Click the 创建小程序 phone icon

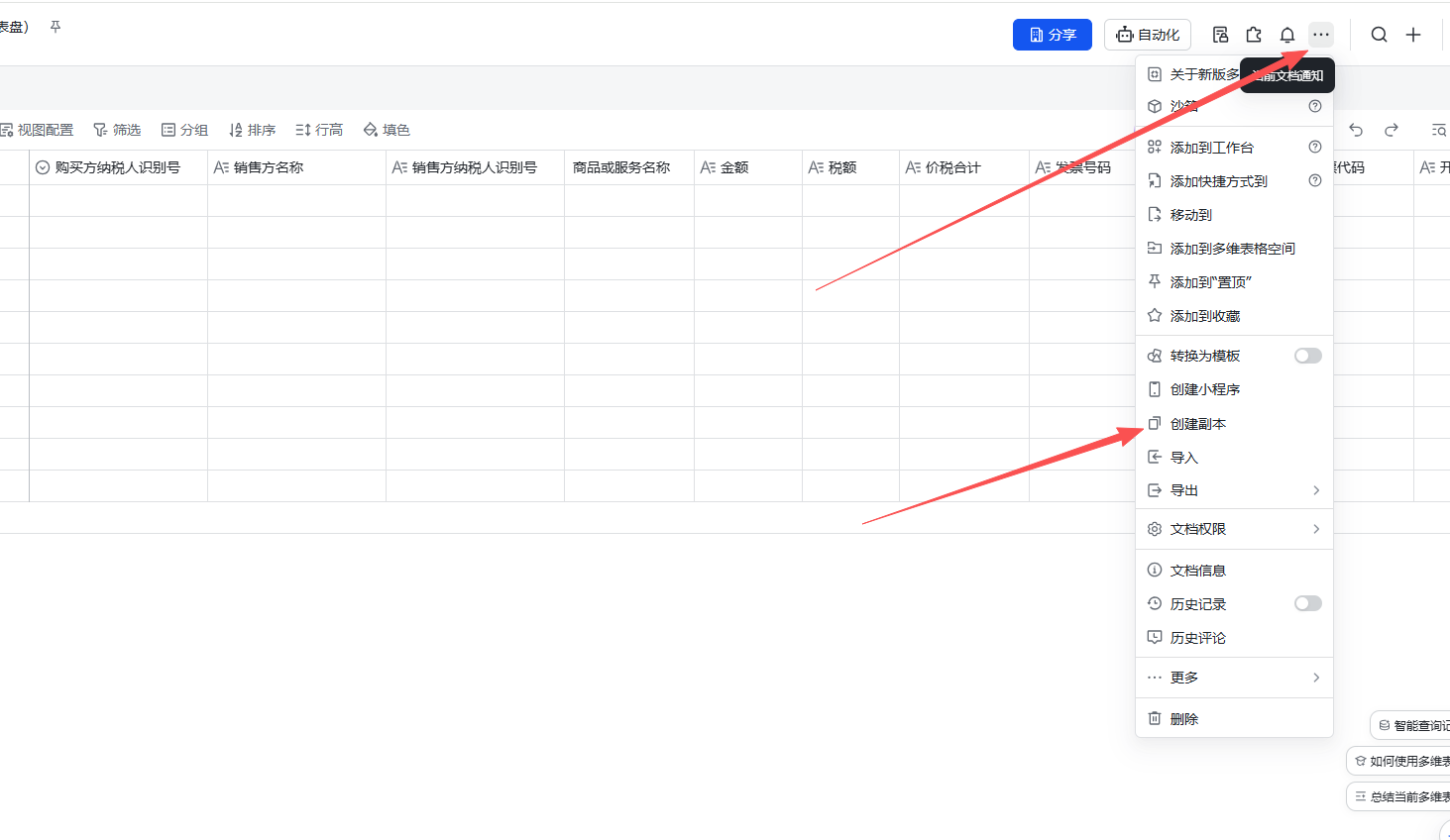(x=1155, y=389)
